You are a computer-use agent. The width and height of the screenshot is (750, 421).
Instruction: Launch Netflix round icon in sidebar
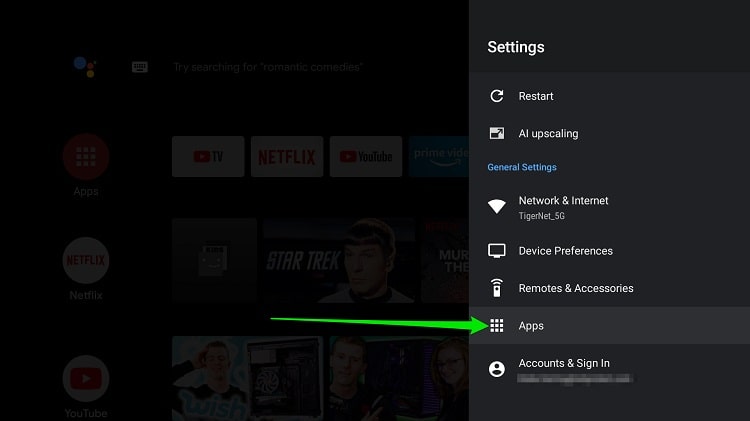click(86, 260)
